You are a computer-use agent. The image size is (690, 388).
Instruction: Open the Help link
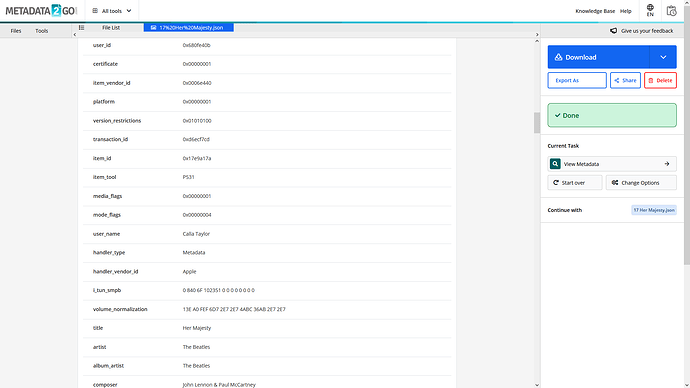[x=626, y=11]
